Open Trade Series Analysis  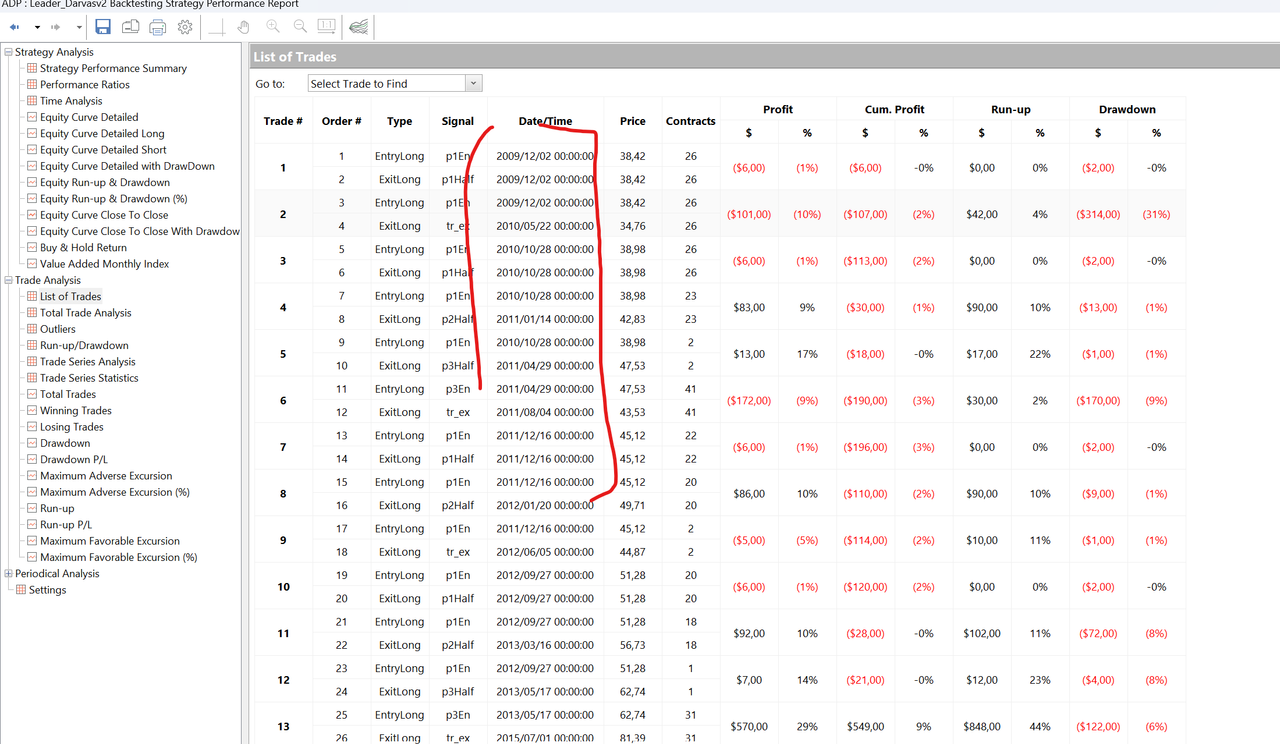(x=88, y=362)
